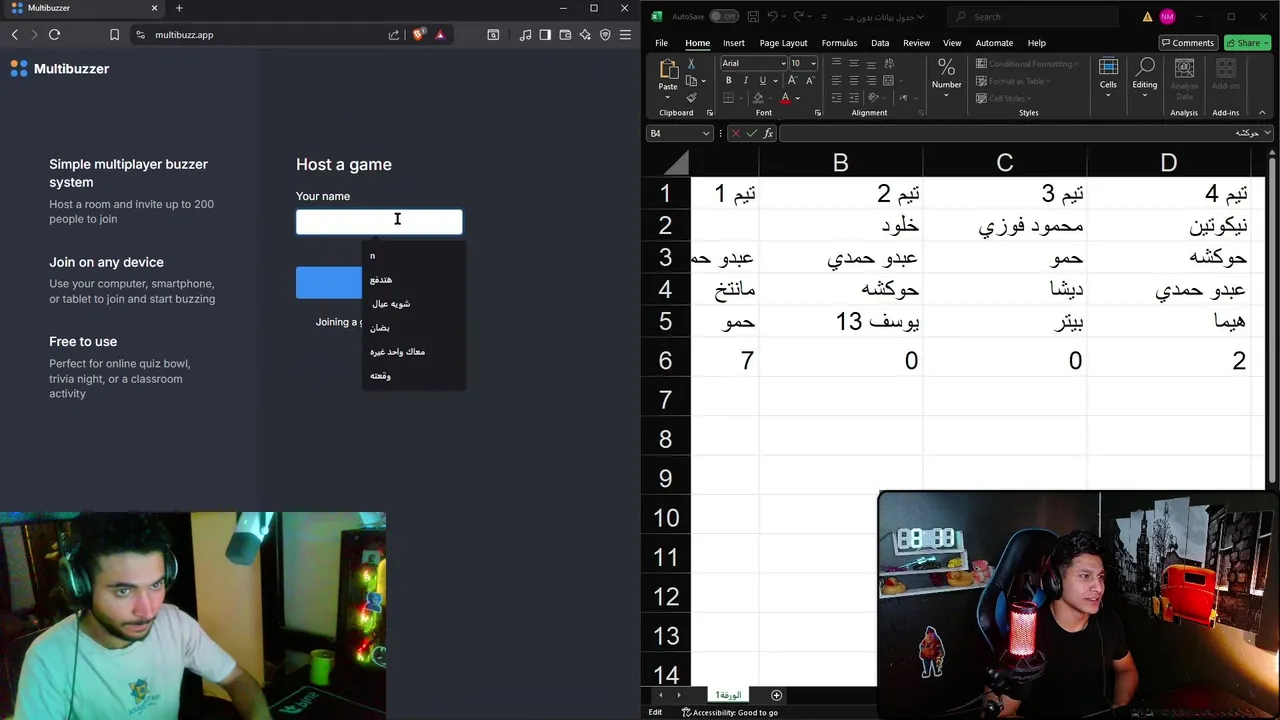Open the Arial font name dropdown
The height and width of the screenshot is (720, 1280).
(783, 64)
